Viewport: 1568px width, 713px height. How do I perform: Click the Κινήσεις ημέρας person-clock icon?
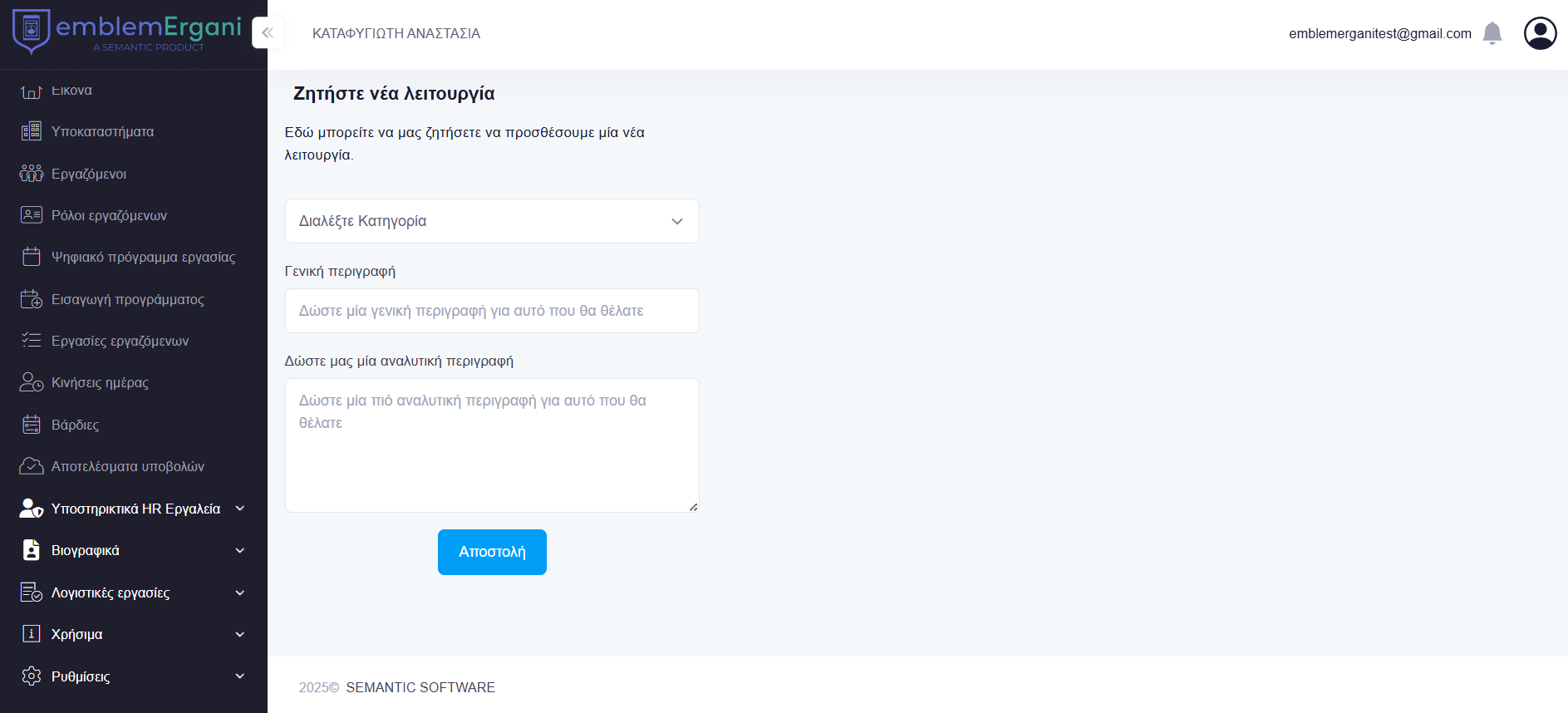tap(32, 382)
